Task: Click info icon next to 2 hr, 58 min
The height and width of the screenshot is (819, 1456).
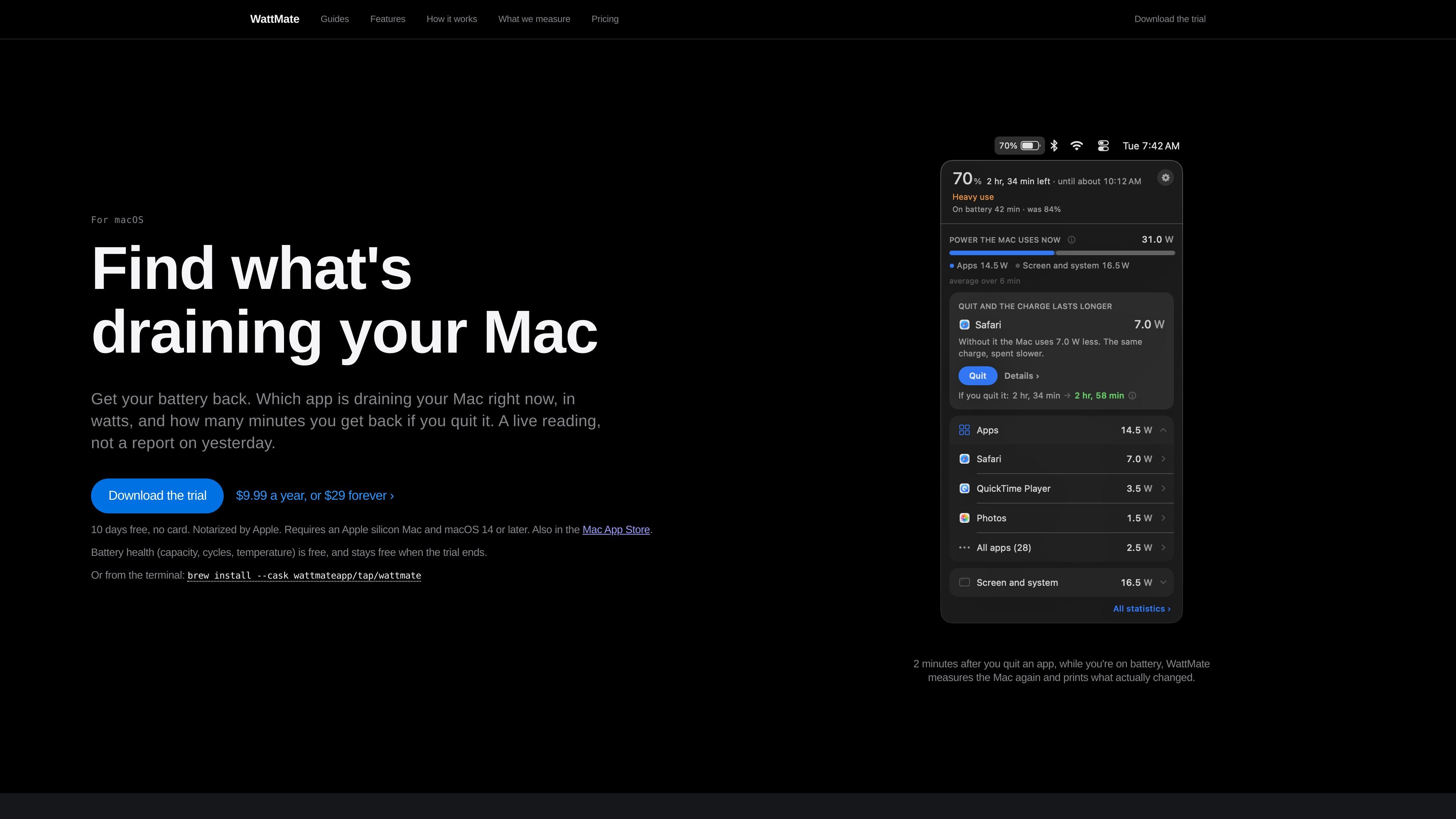Action: [1132, 395]
